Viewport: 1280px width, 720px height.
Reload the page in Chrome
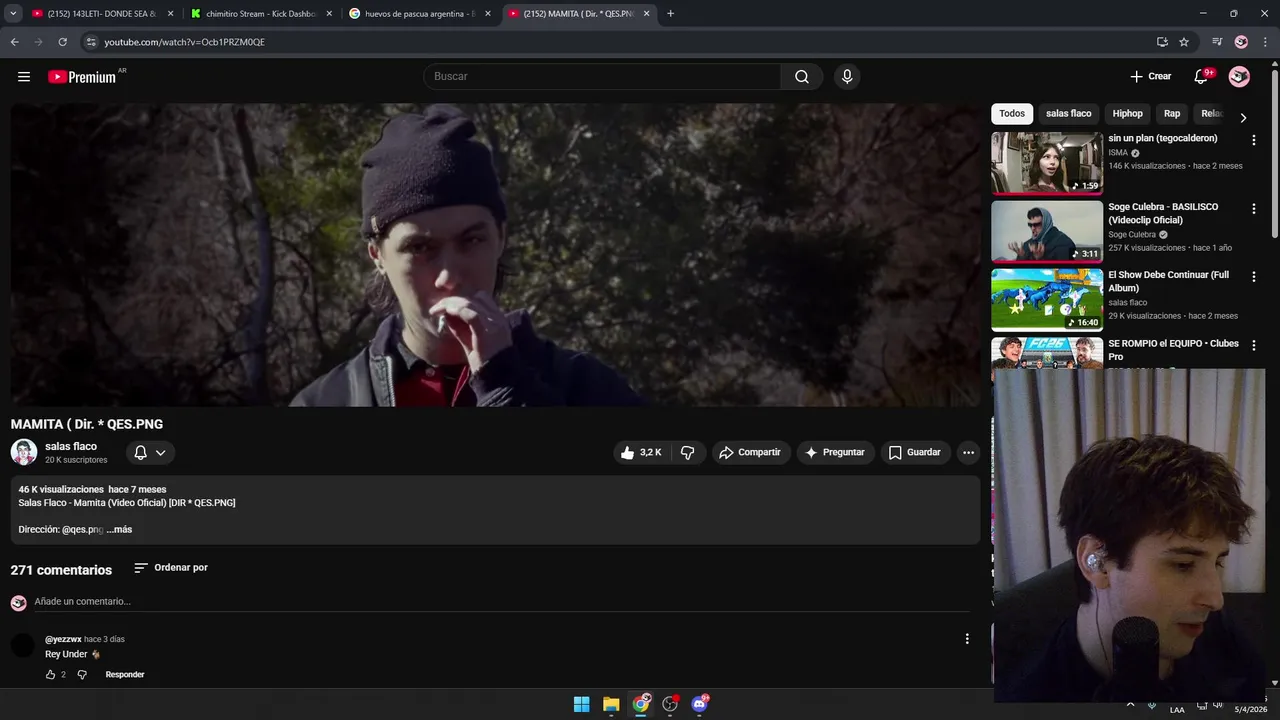tap(62, 42)
